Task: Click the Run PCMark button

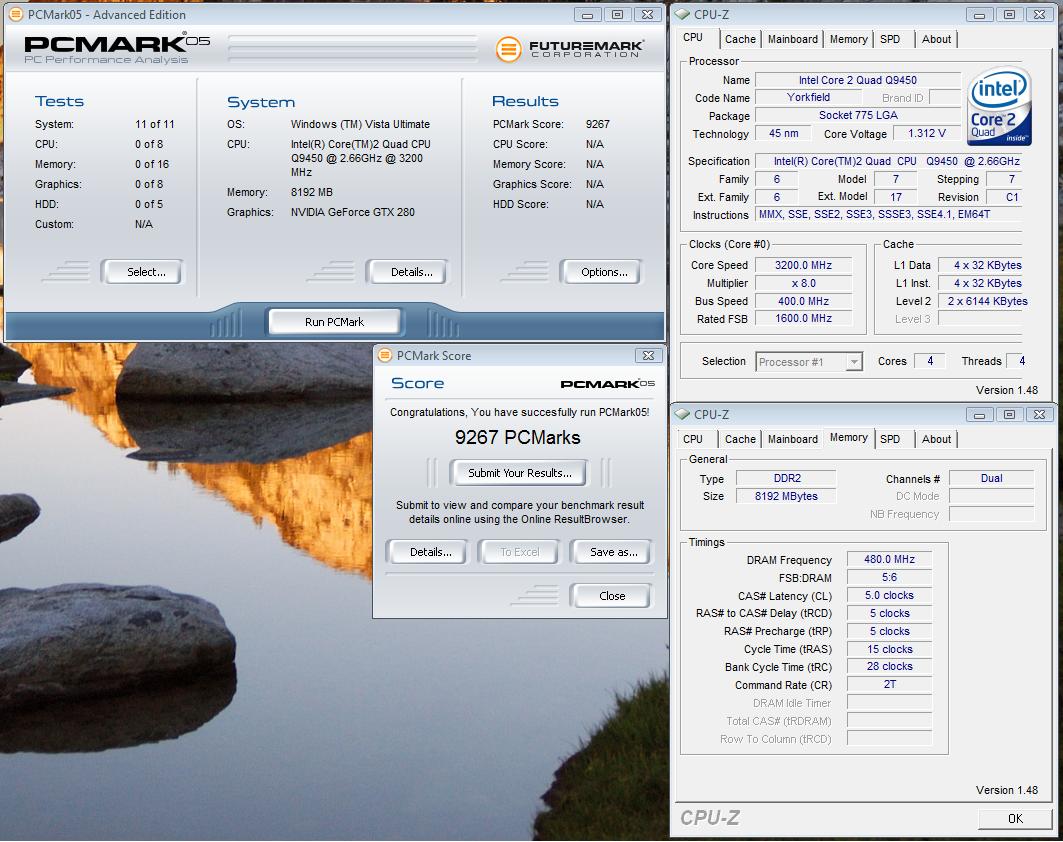Action: coord(334,322)
